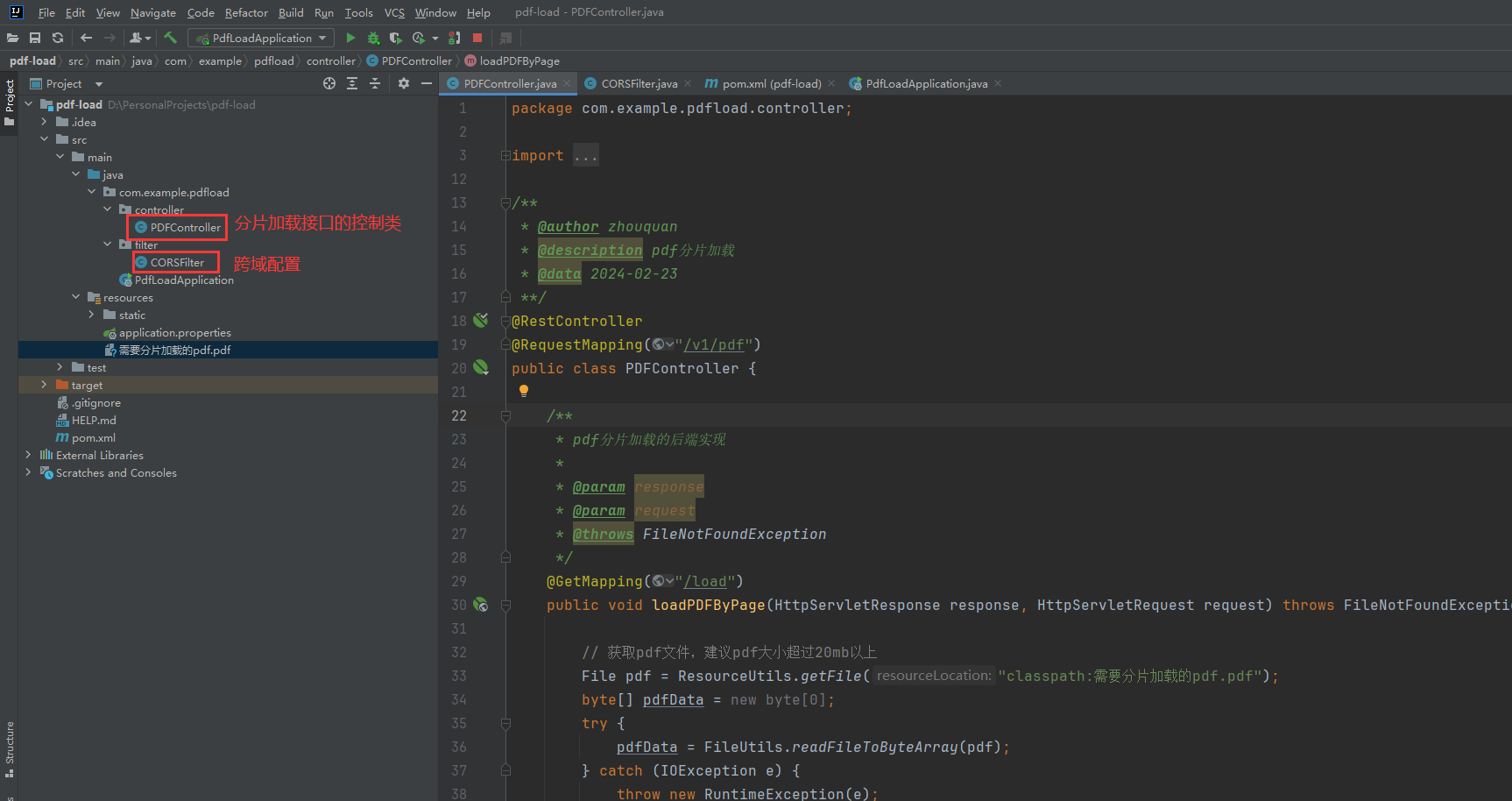Image resolution: width=1512 pixels, height=801 pixels.
Task: Stop the running process with the red square
Action: click(x=477, y=38)
